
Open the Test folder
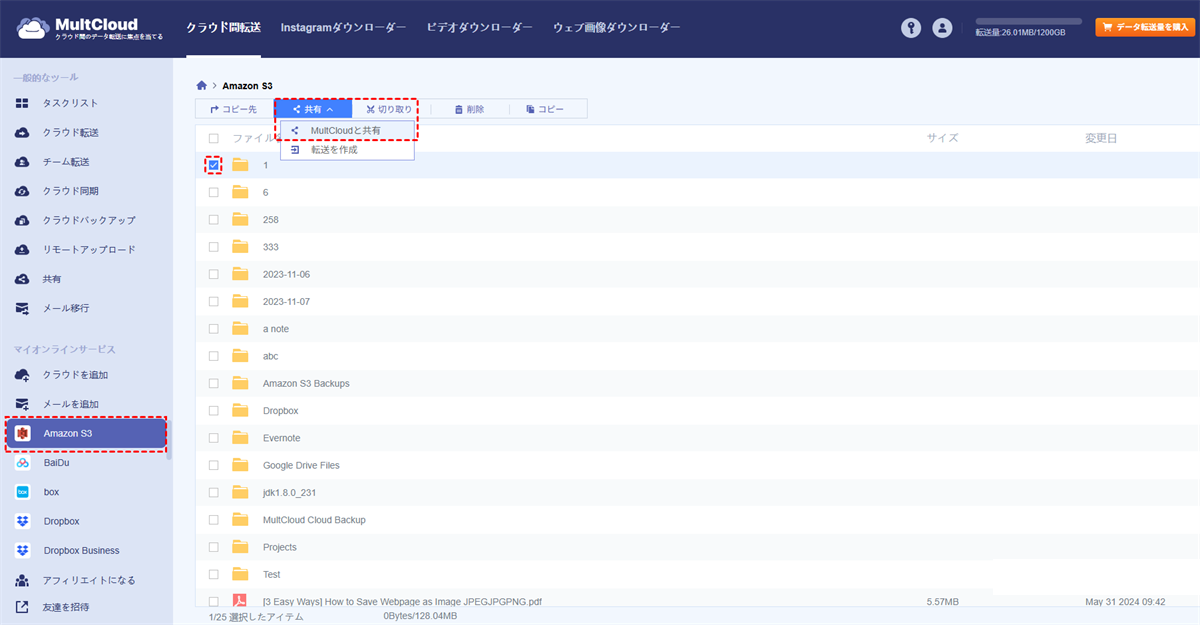click(x=271, y=575)
